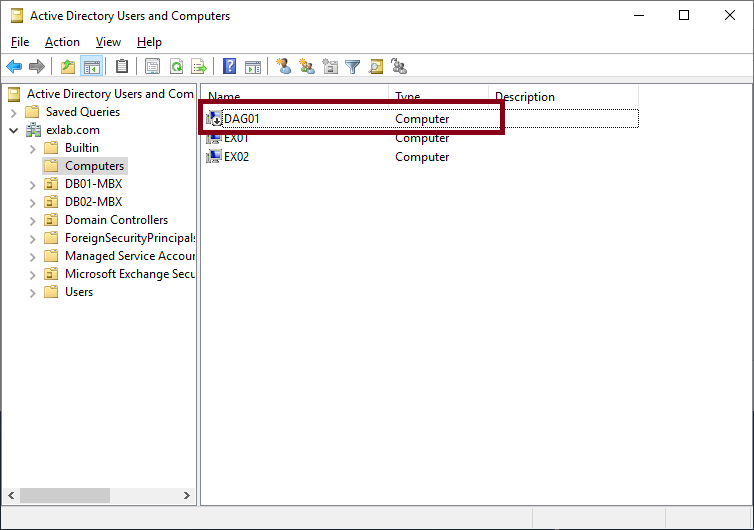This screenshot has height=530, width=754.
Task: Go up one level with folder icon
Action: pyautogui.click(x=68, y=66)
